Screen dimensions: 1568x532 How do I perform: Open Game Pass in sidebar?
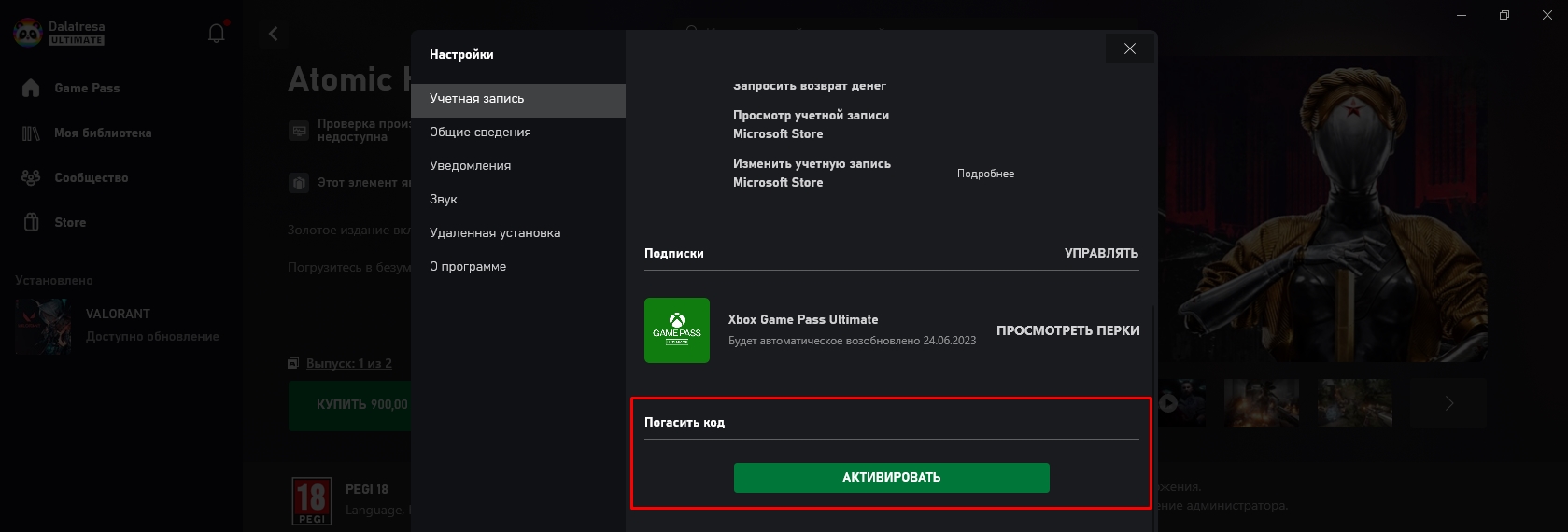(x=87, y=88)
